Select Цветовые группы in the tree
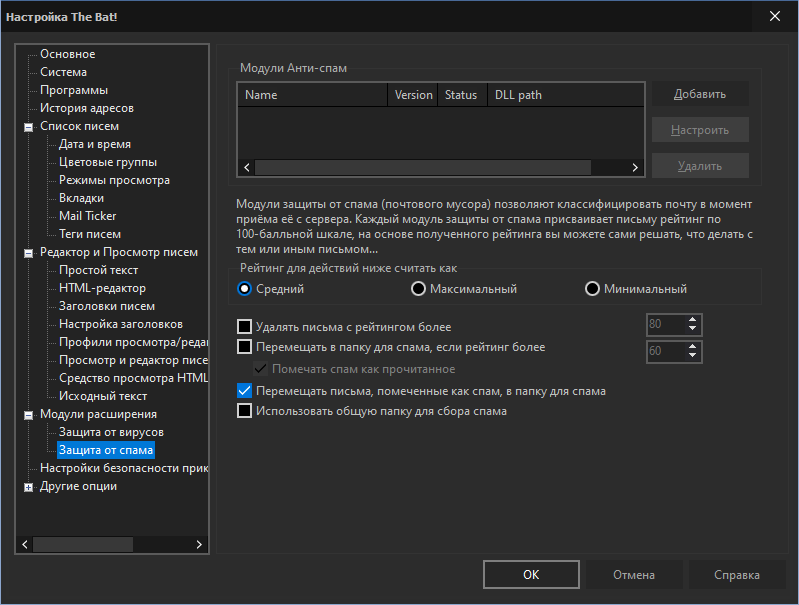 (x=108, y=162)
